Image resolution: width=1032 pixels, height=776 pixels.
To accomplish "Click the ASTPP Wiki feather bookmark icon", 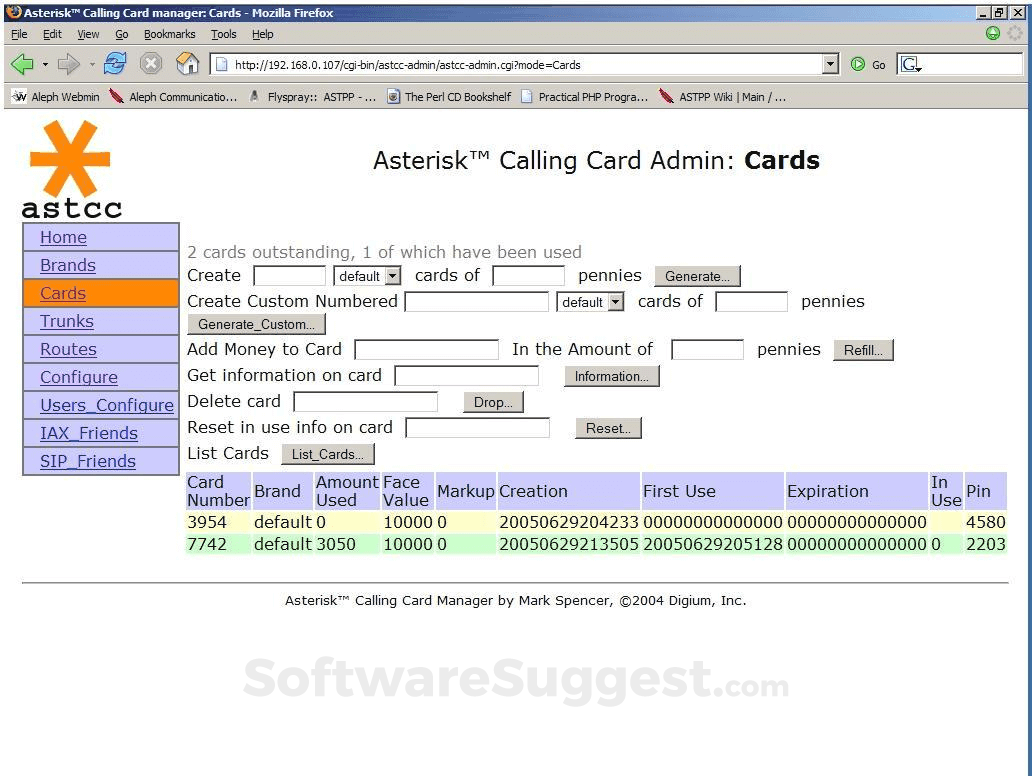I will [x=666, y=96].
